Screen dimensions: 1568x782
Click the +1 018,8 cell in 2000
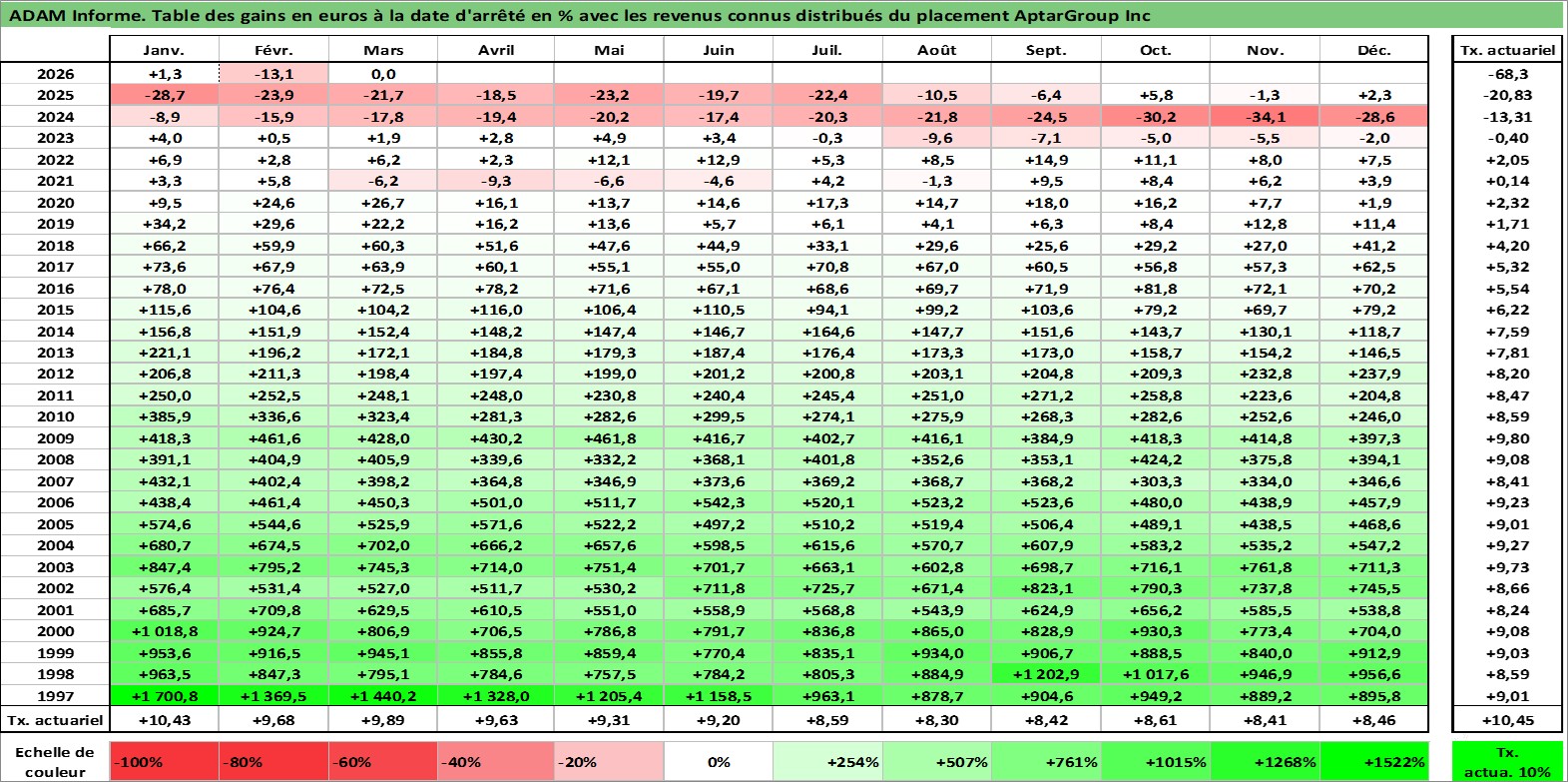(x=164, y=631)
